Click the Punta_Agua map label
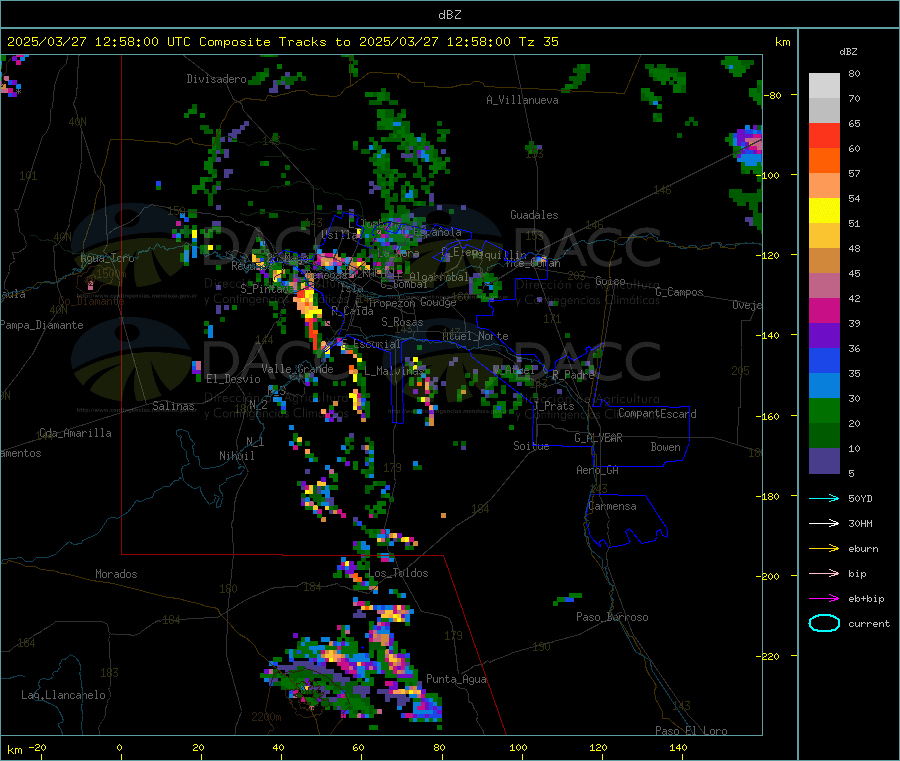The height and width of the screenshot is (761, 900). click(x=456, y=679)
